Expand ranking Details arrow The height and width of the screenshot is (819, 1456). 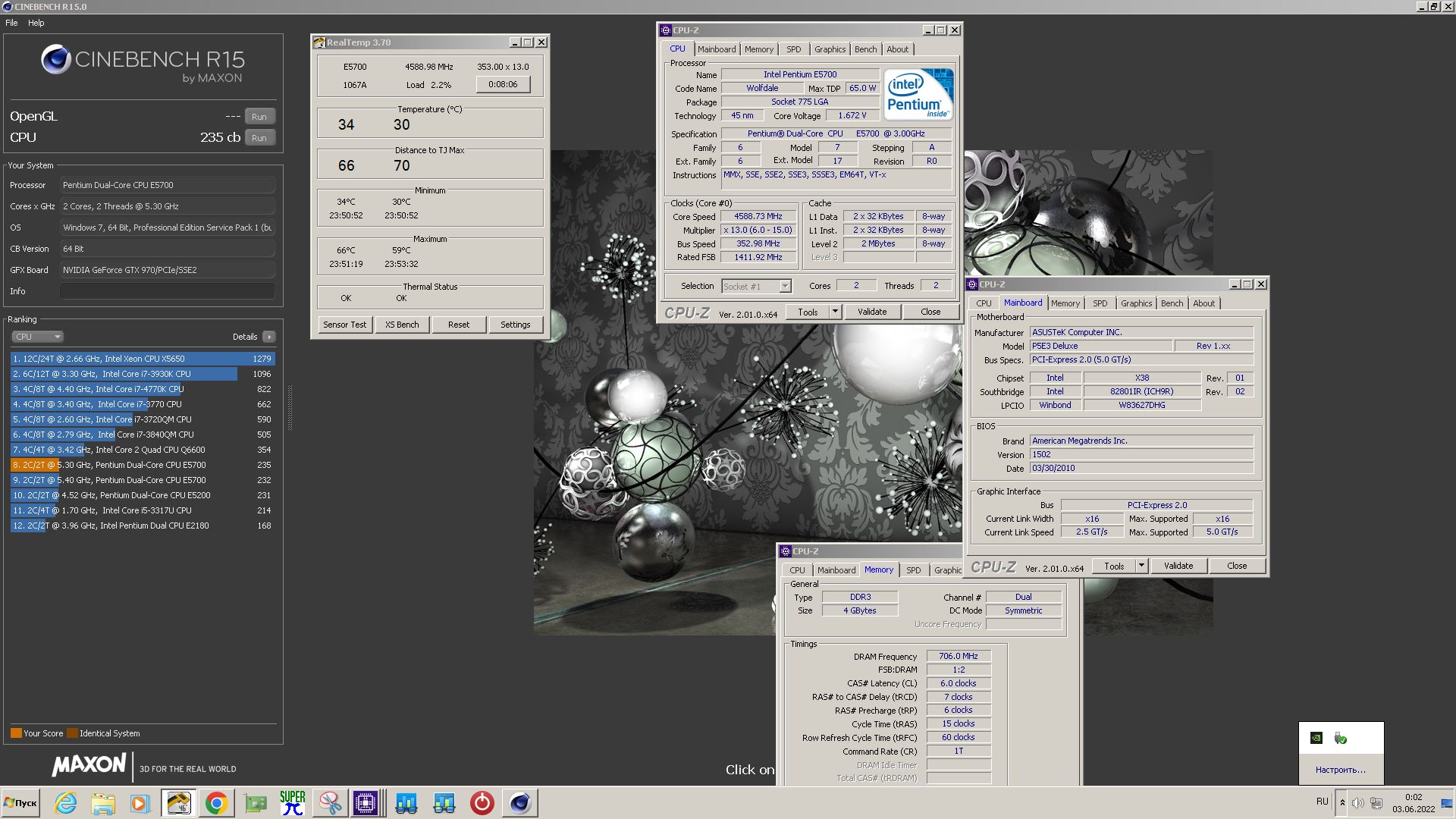tap(269, 337)
